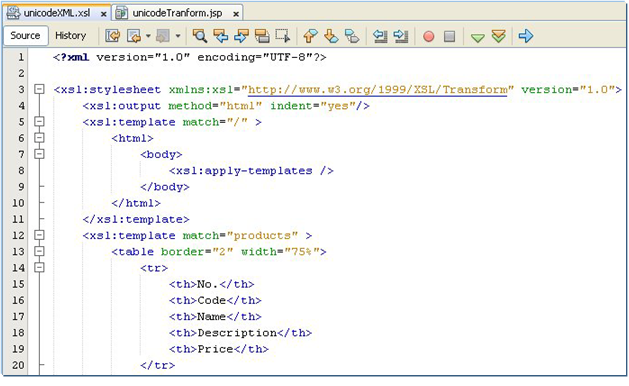Viewport: 629px width, 386px height.
Task: Select the unicodeTranform.jsp tab
Action: tap(177, 13)
